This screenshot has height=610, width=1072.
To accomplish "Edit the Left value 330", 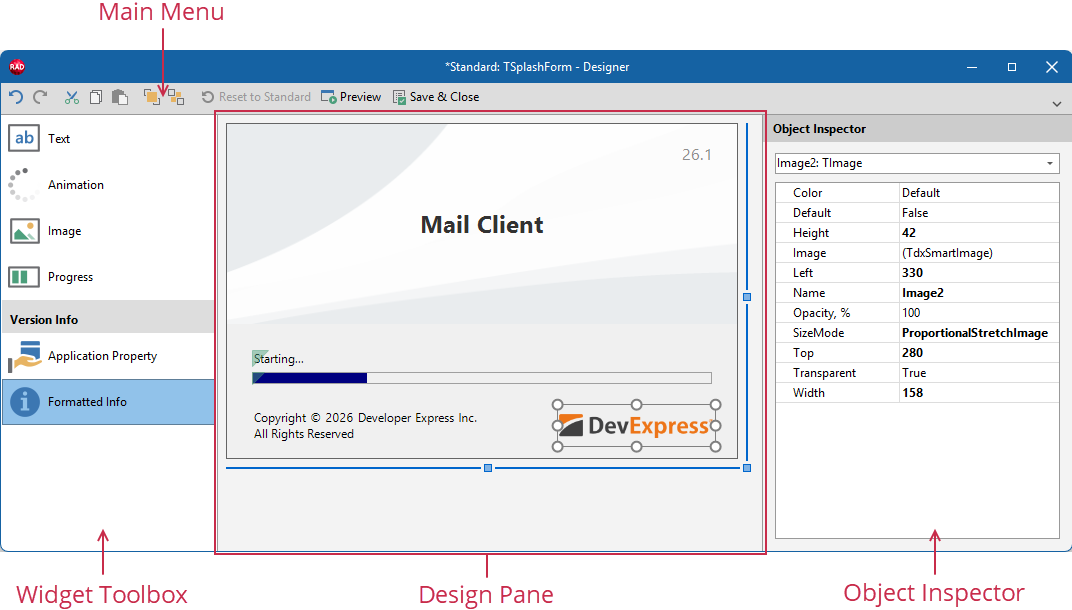I will (978, 273).
